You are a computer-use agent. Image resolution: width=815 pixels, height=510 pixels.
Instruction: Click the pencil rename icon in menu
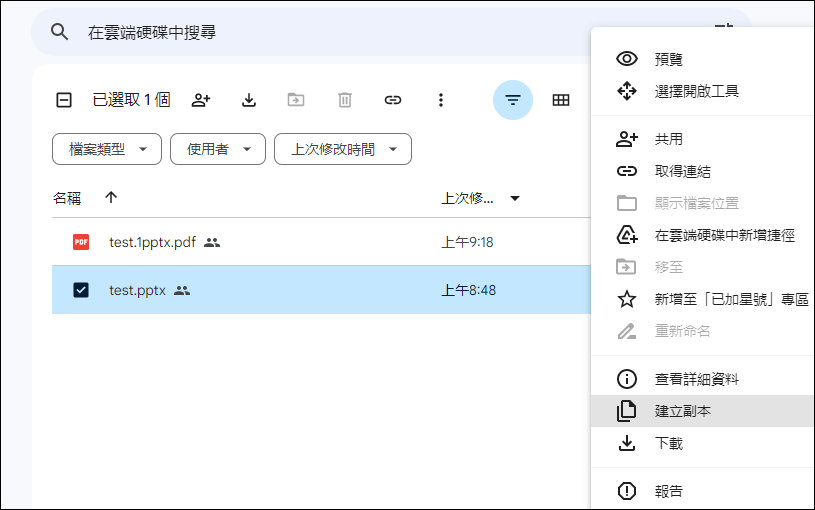(x=627, y=331)
